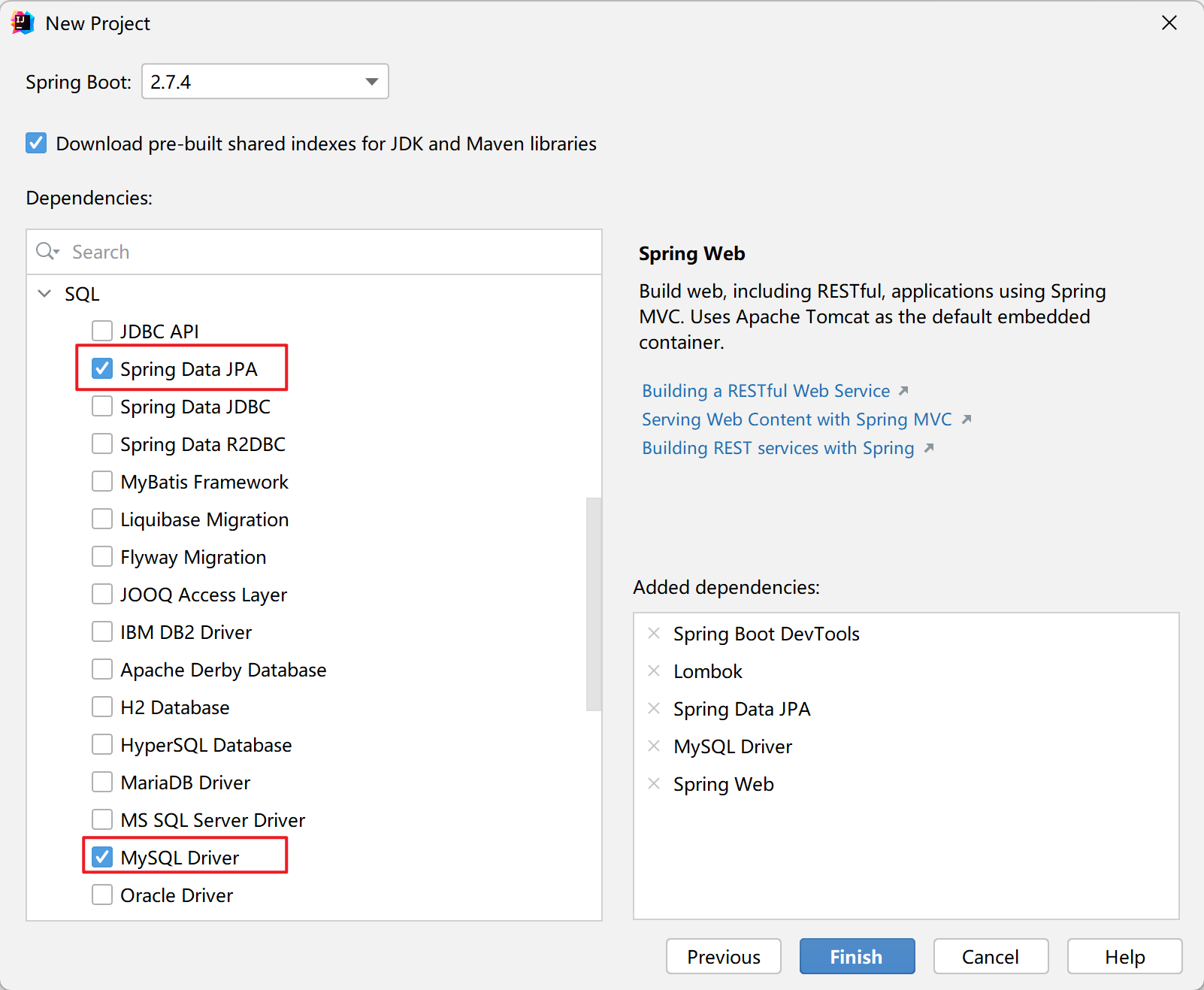Image resolution: width=1204 pixels, height=990 pixels.
Task: Uncheck the Spring Data JPA dependency
Action: pyautogui.click(x=102, y=368)
